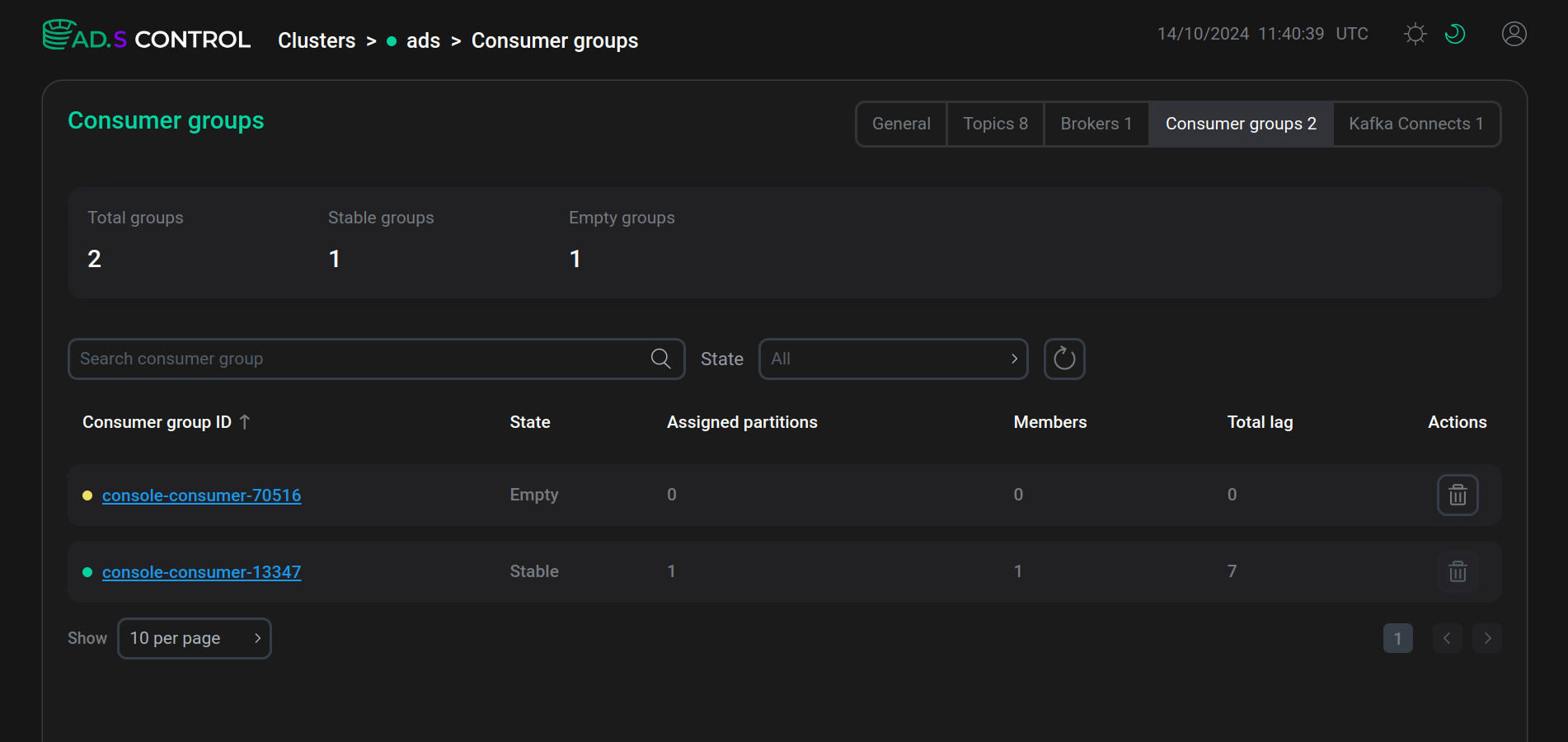Click the Assigned partitions column header
Image resolution: width=1568 pixels, height=742 pixels.
tap(742, 422)
